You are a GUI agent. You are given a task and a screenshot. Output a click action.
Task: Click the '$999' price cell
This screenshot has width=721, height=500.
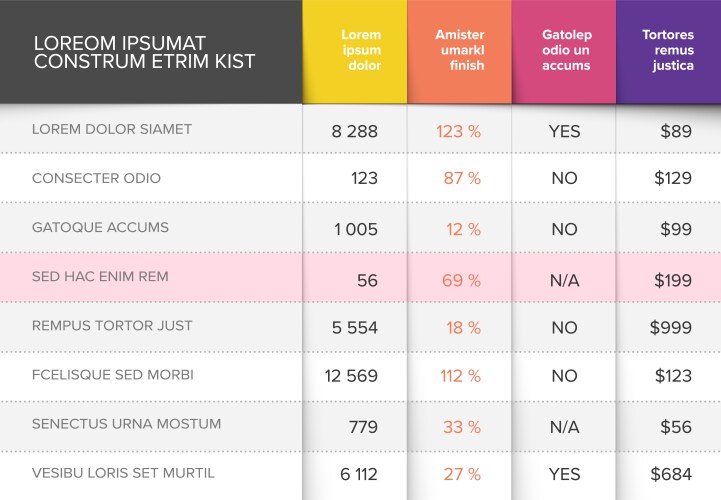coord(670,327)
